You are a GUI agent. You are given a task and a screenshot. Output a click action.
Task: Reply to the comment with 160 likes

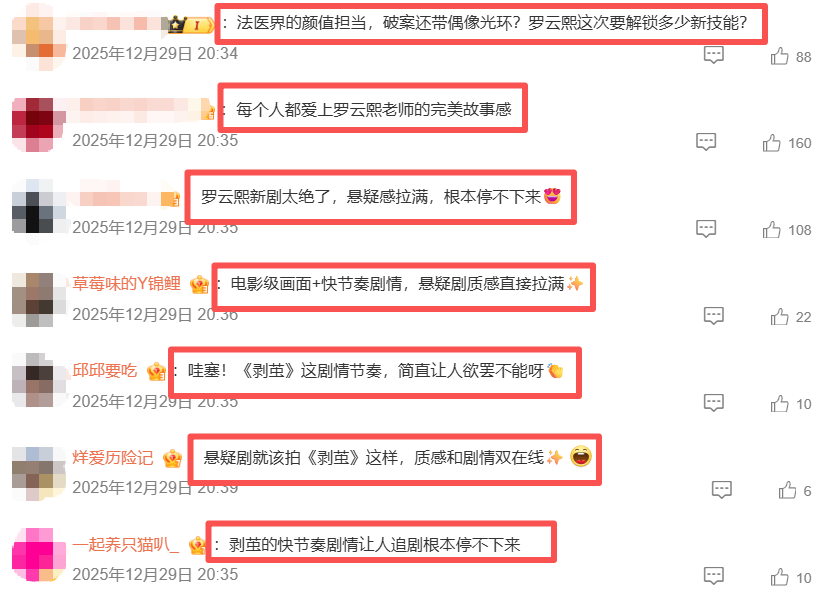tap(706, 142)
